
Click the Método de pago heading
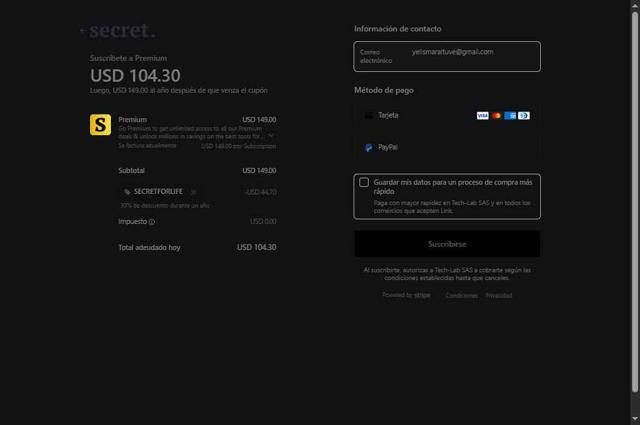[384, 90]
